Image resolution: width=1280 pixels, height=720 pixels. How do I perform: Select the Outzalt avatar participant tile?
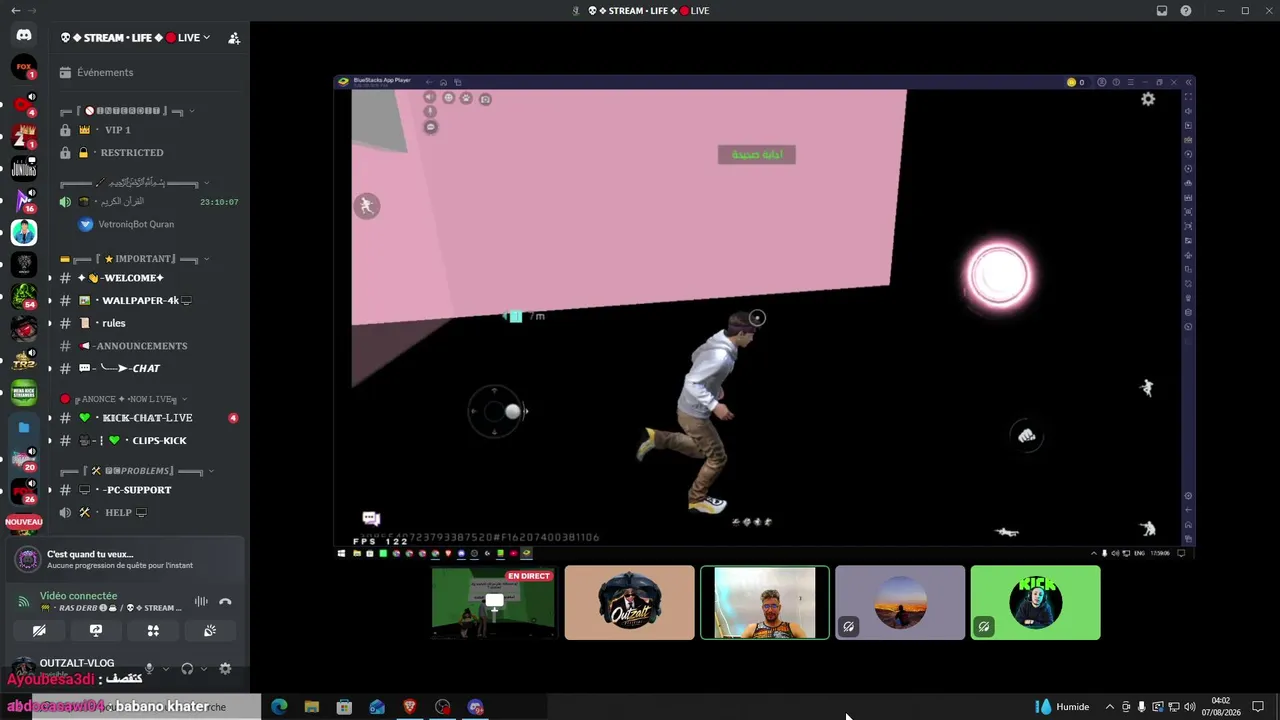(x=629, y=602)
